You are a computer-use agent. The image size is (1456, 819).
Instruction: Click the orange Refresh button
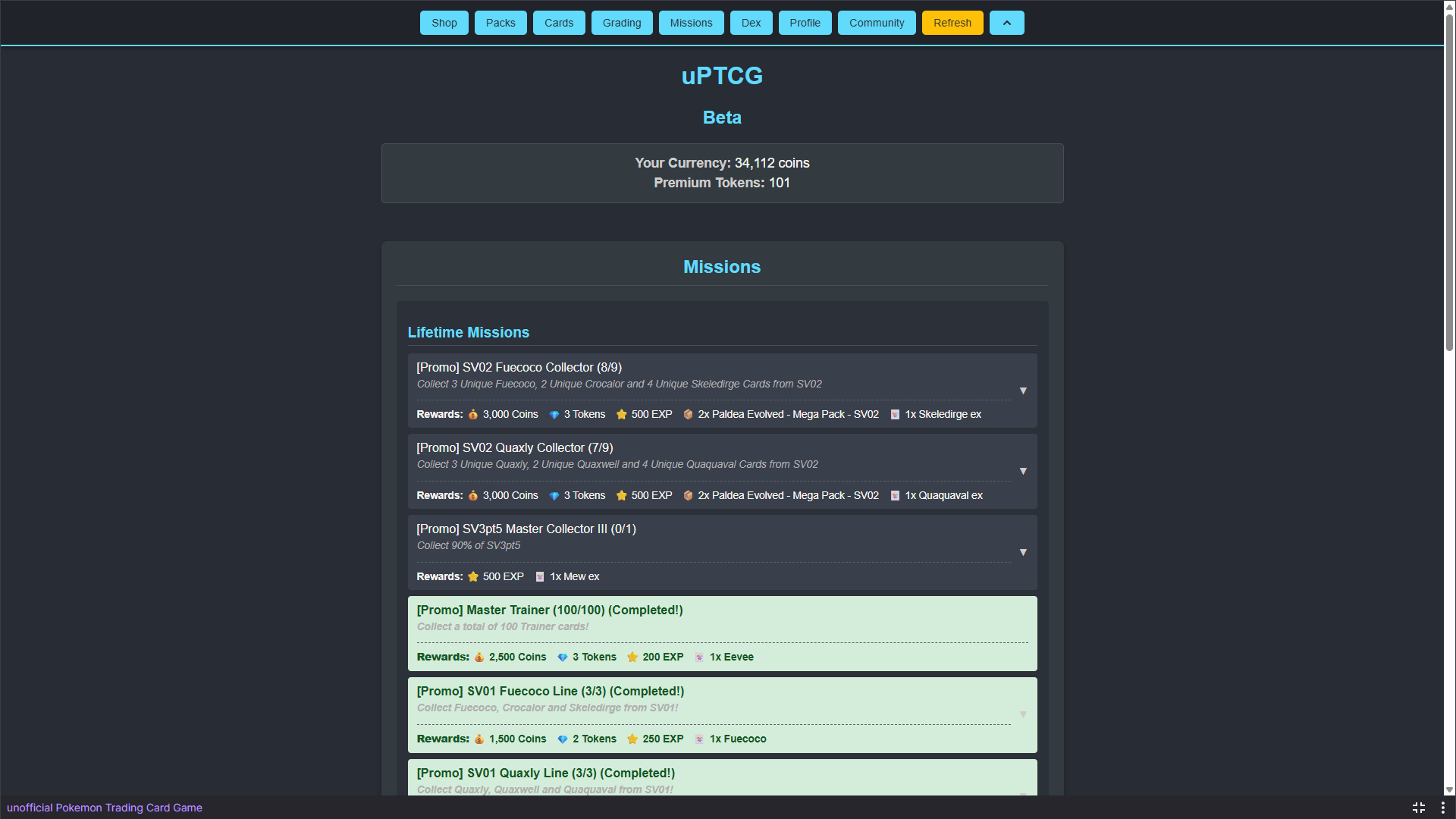952,23
